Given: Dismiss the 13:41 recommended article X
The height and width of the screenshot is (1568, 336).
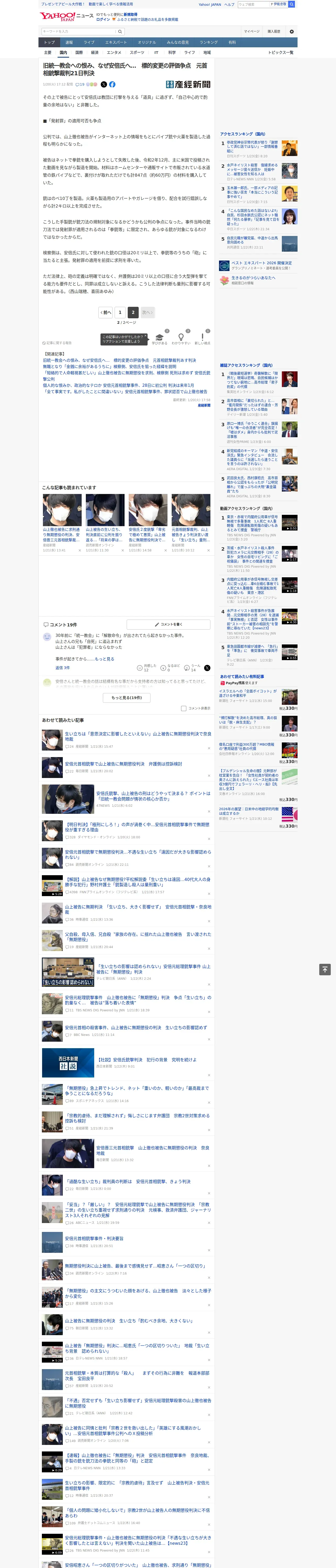Looking at the screenshot, I should [80, 550].
